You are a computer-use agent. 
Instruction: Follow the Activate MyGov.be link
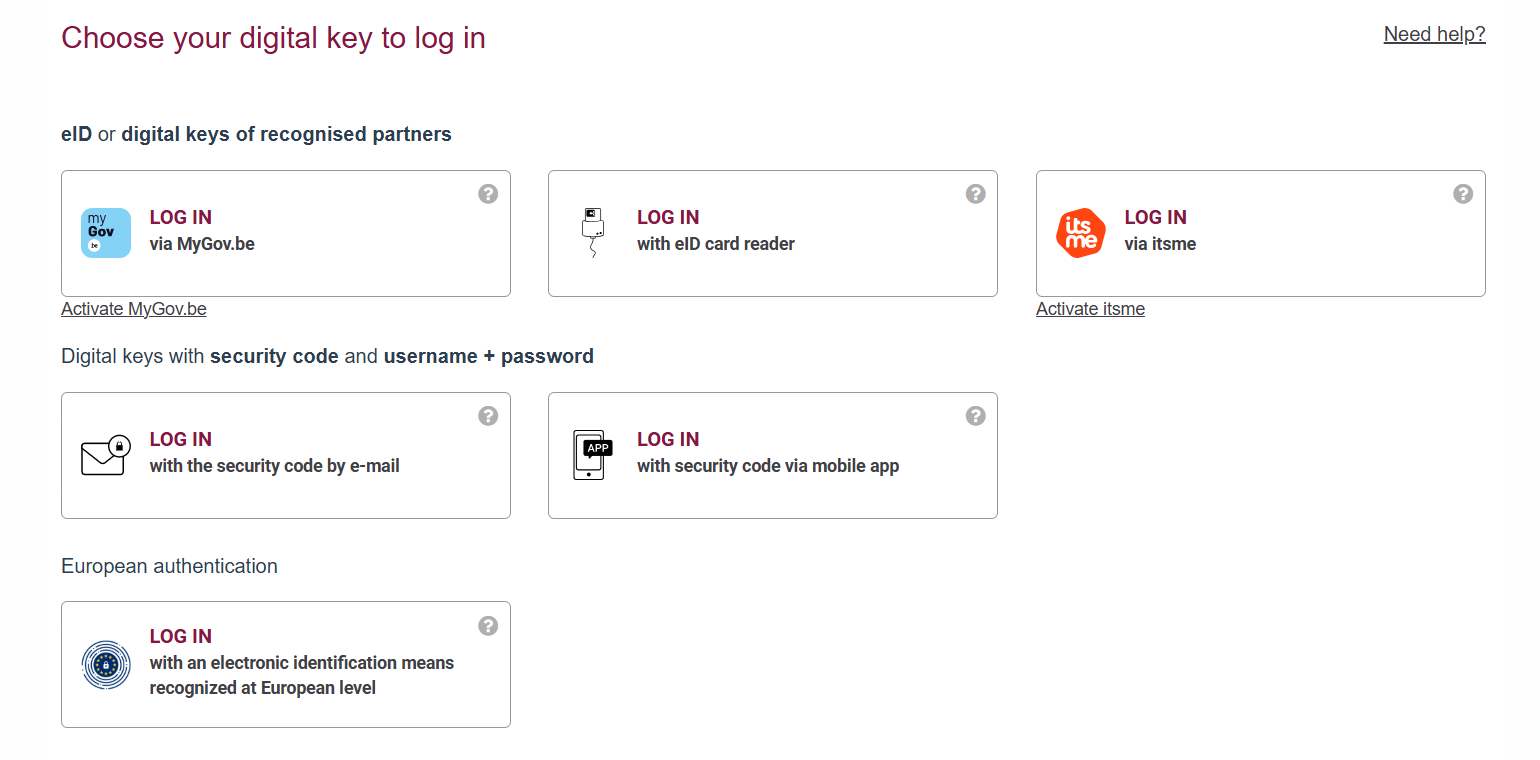(134, 309)
